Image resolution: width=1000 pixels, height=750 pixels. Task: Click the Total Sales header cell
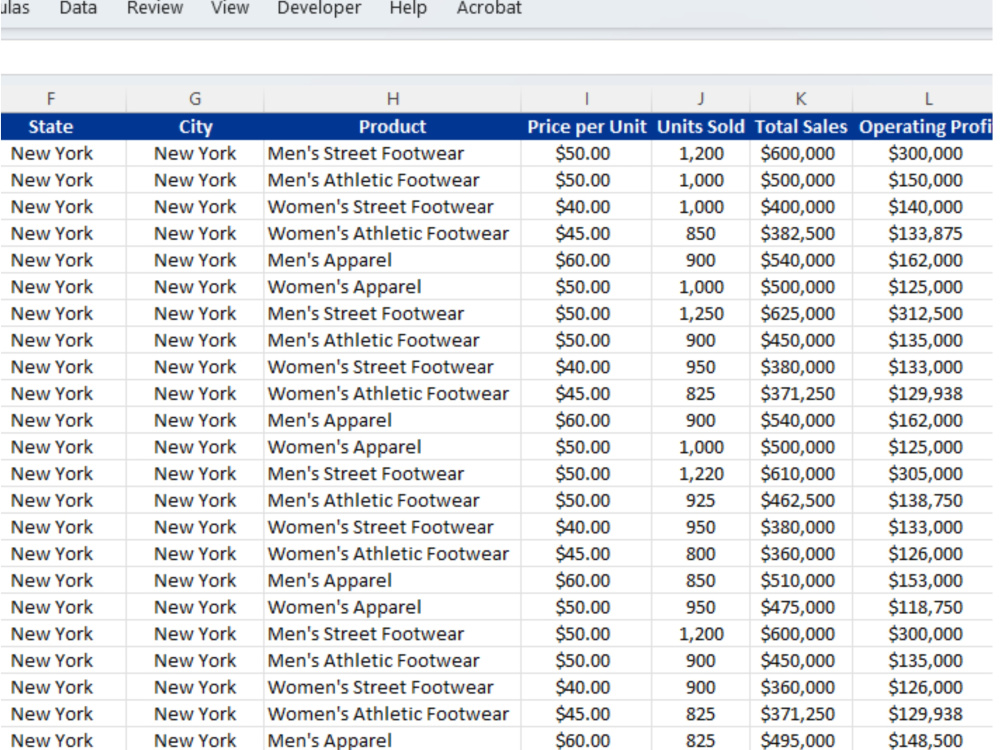(801, 127)
